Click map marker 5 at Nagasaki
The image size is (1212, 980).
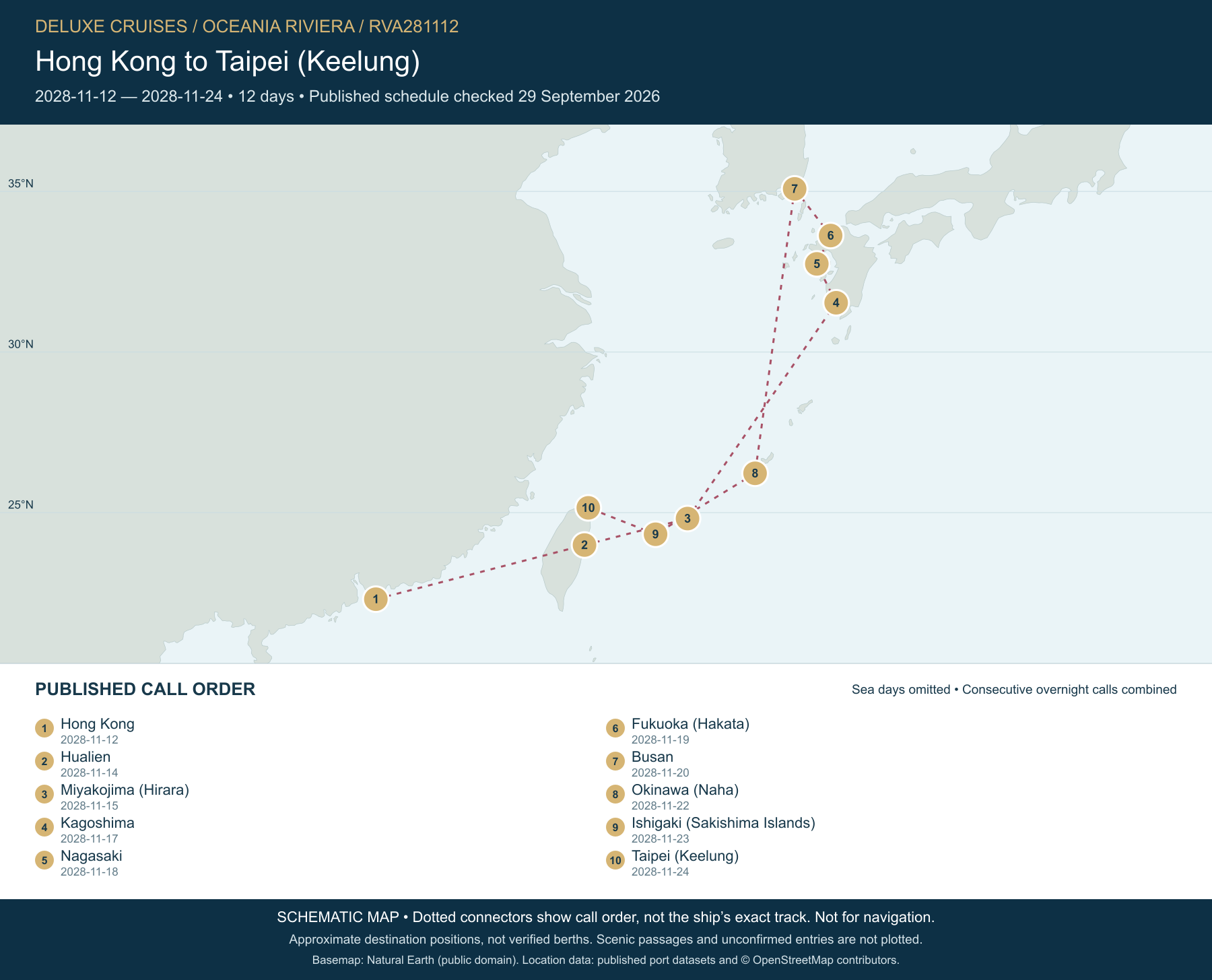[x=817, y=263]
